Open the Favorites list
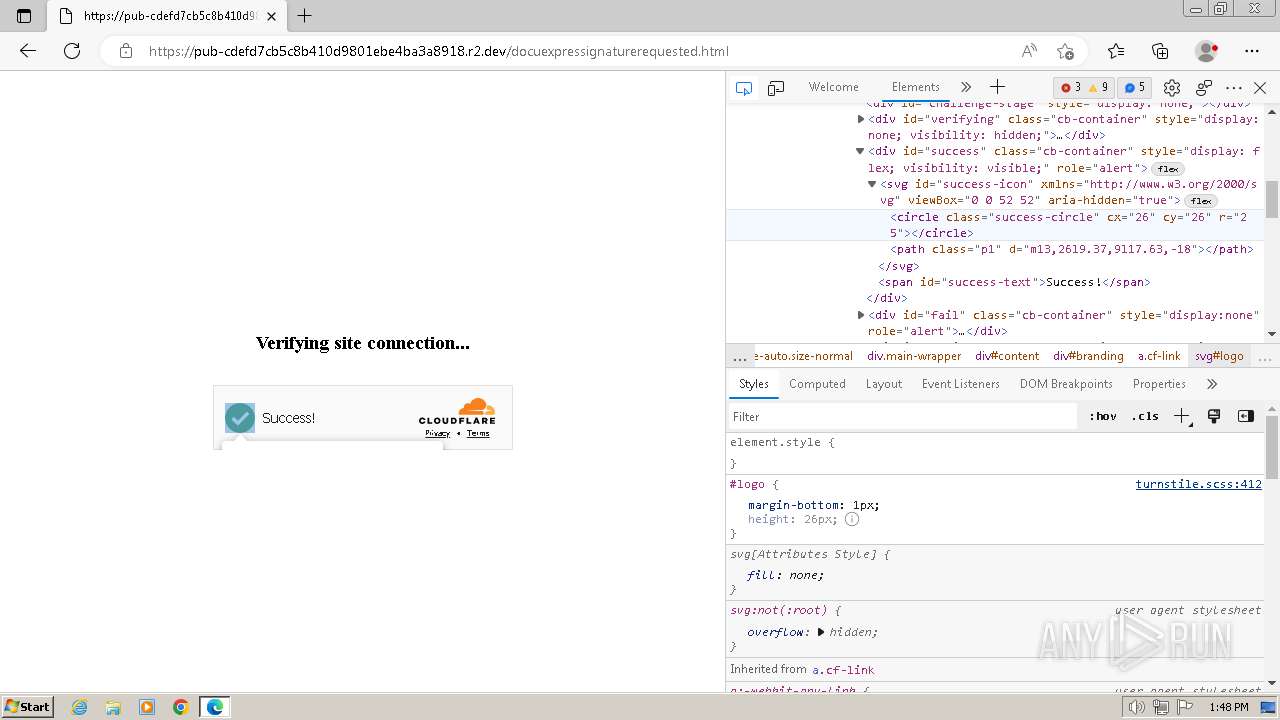 pyautogui.click(x=1116, y=51)
